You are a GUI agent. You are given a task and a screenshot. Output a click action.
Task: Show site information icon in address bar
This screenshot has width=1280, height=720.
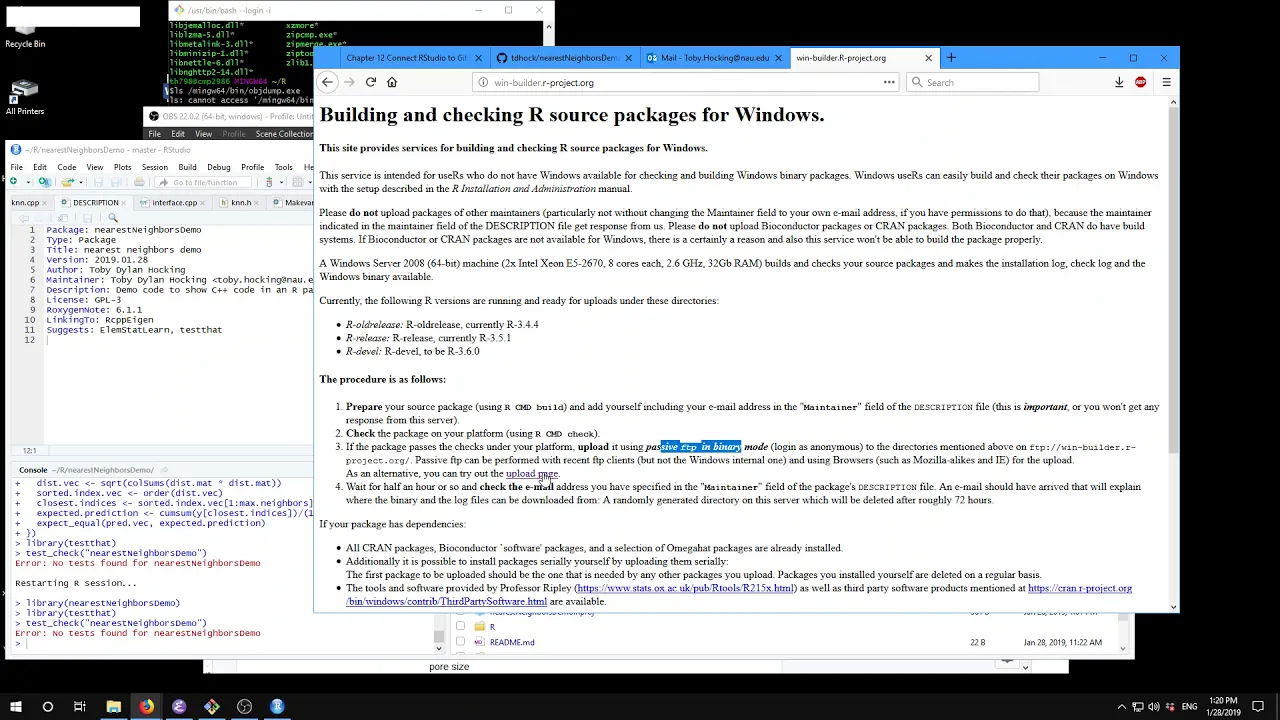pos(483,83)
